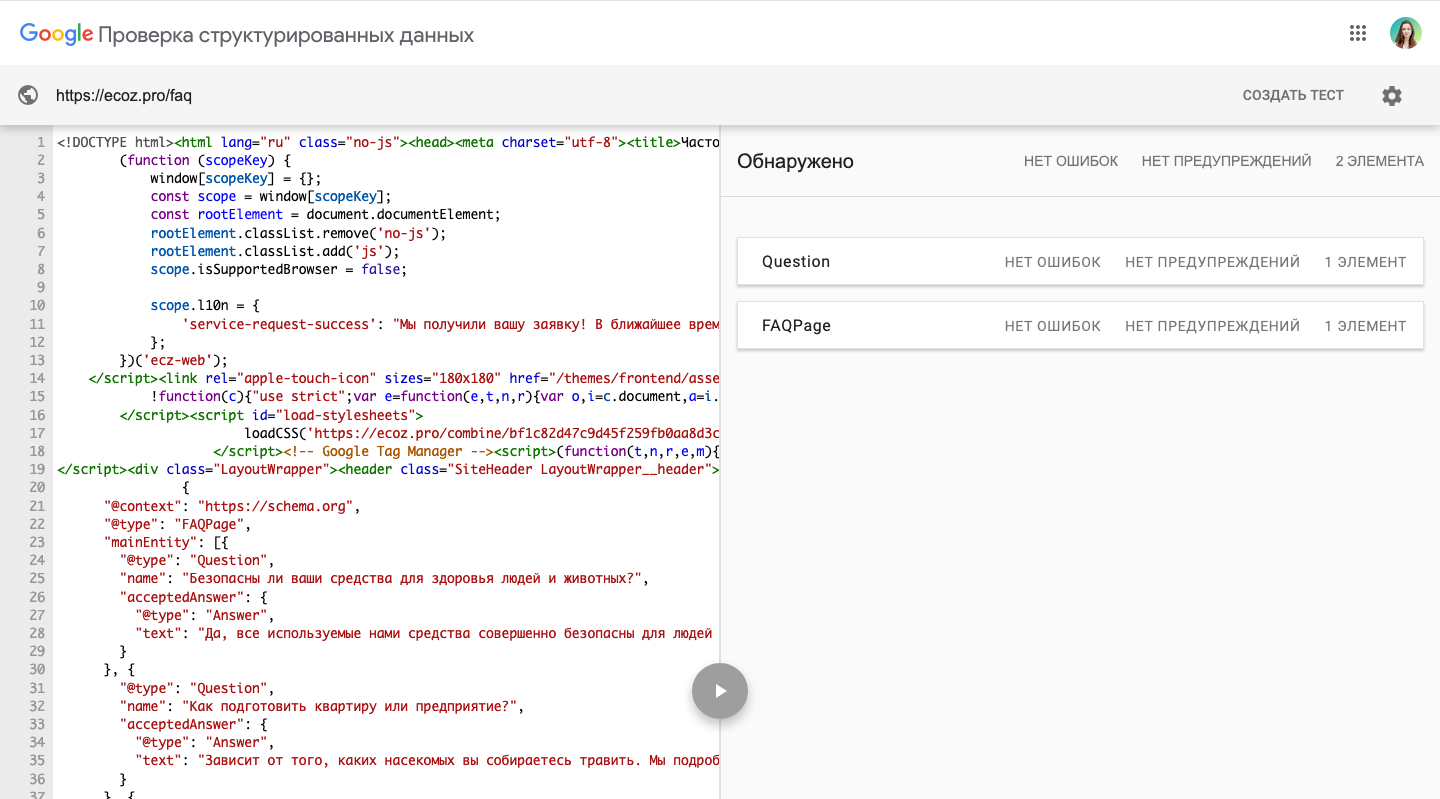Click НЕТ ПРЕДУПРЕЖДЕНИЙ in the Question row
The height and width of the screenshot is (799, 1440).
1212,262
